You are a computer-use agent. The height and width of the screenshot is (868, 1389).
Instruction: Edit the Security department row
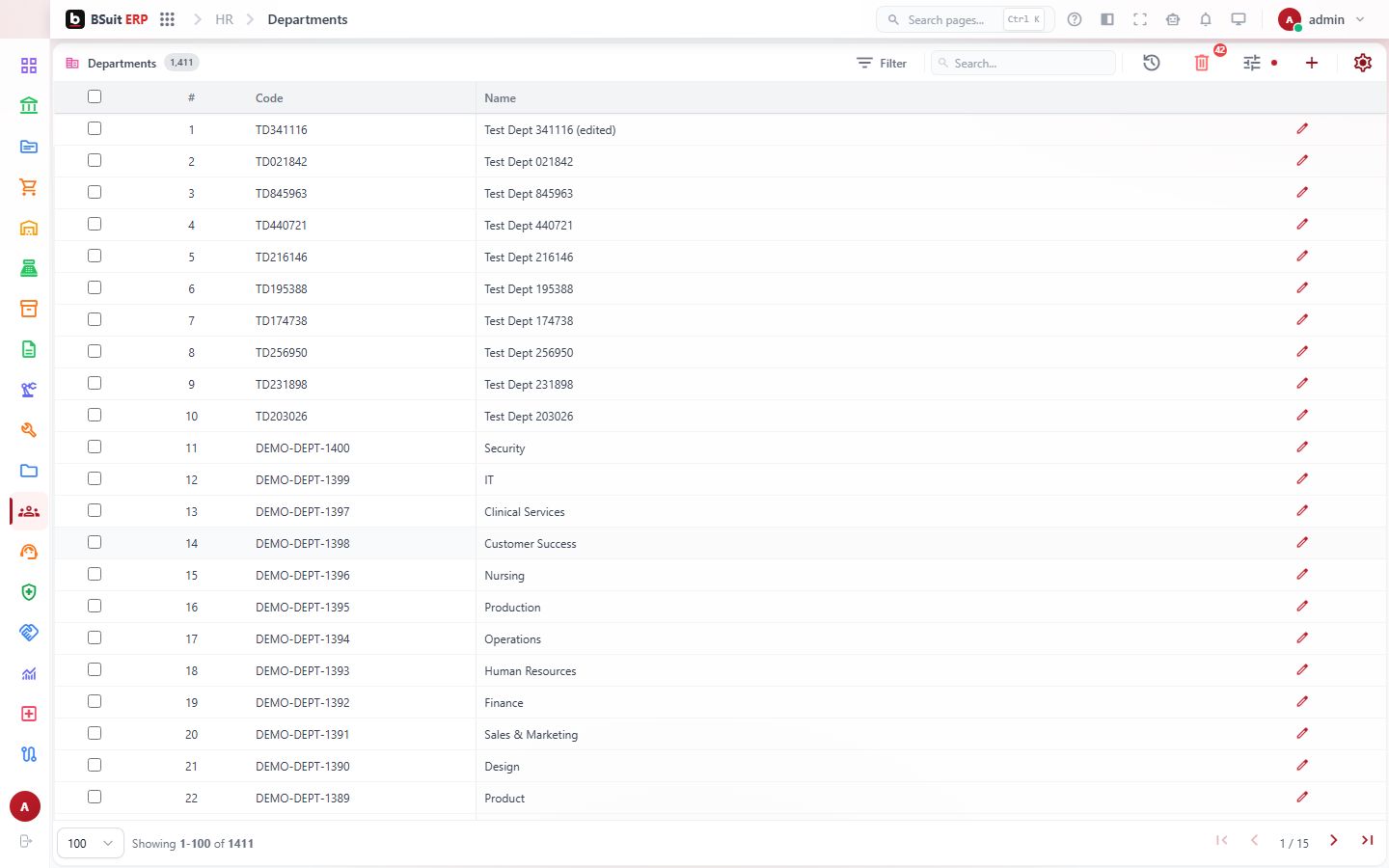[1302, 448]
